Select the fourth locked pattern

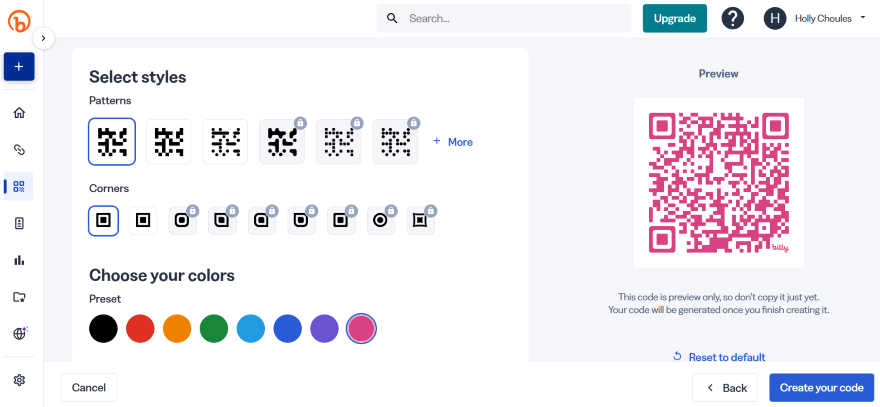pyautogui.click(x=282, y=143)
